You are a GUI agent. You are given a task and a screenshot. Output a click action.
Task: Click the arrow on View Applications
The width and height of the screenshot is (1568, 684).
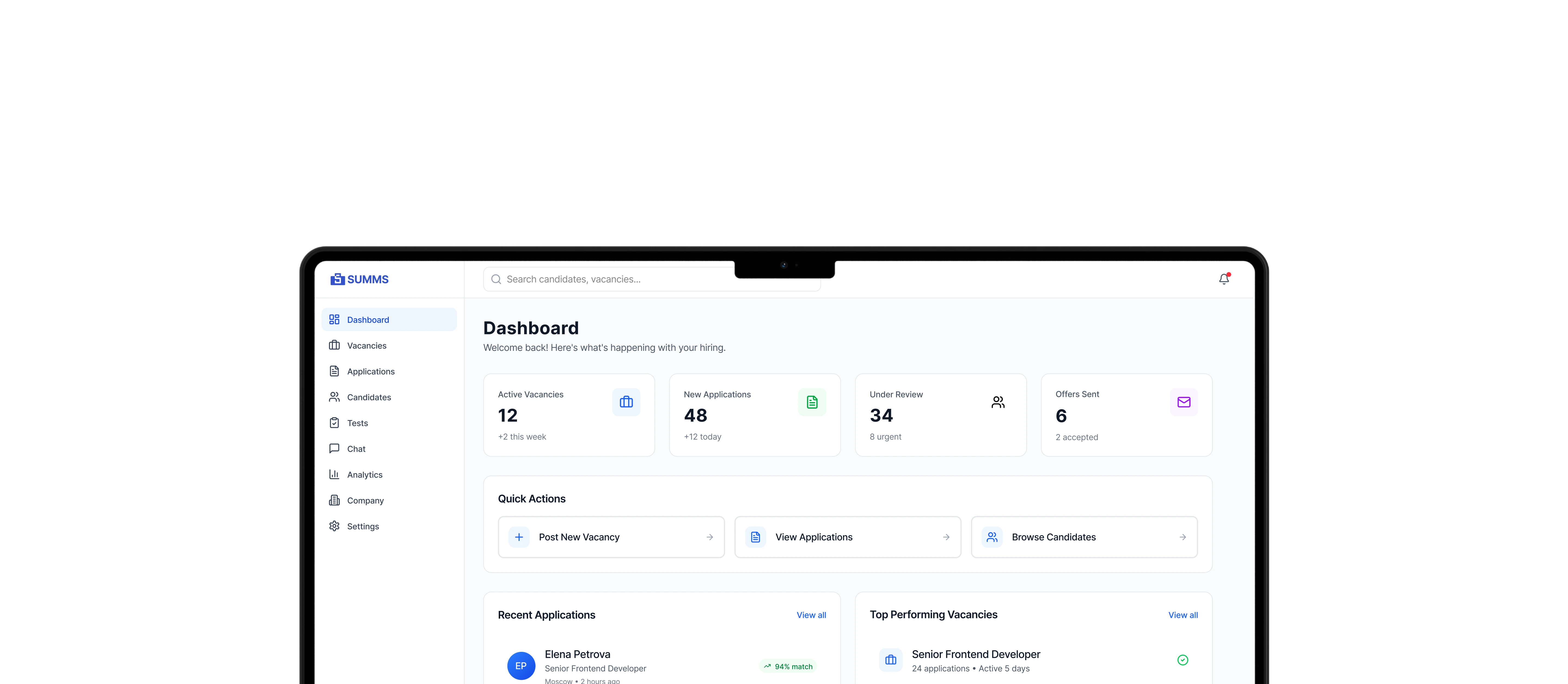click(947, 537)
